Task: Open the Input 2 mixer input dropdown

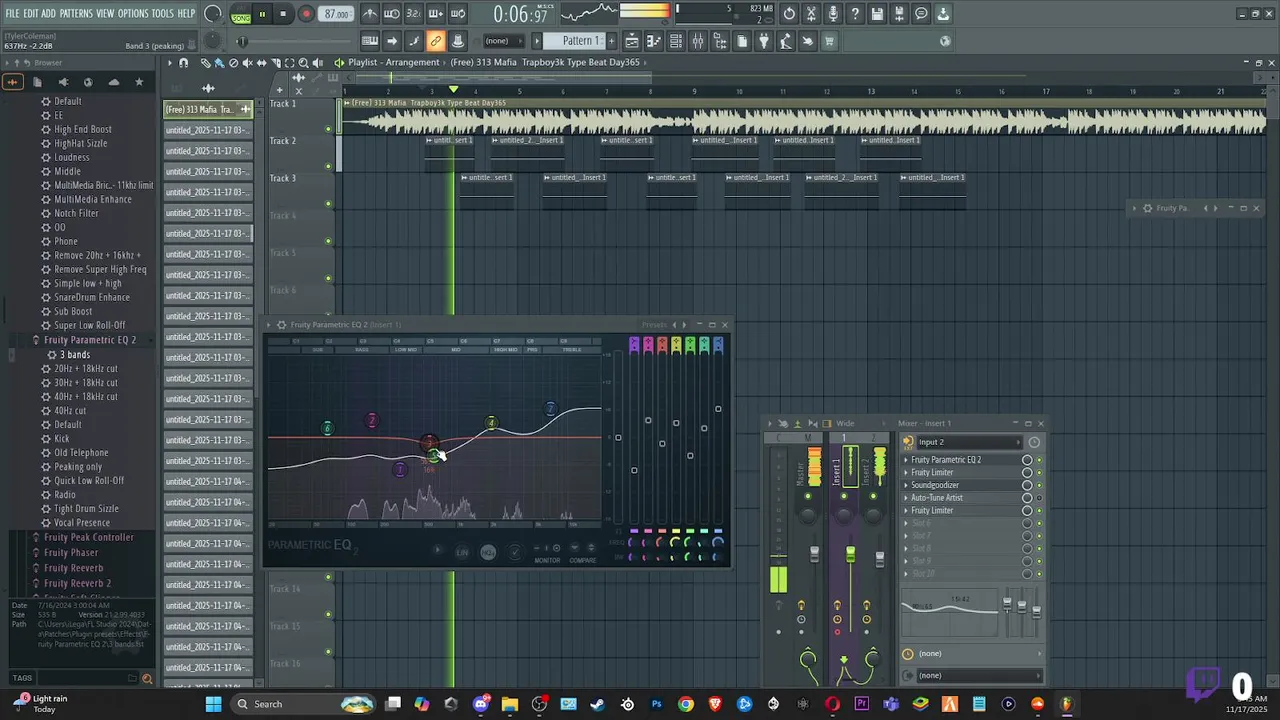Action: (x=971, y=442)
